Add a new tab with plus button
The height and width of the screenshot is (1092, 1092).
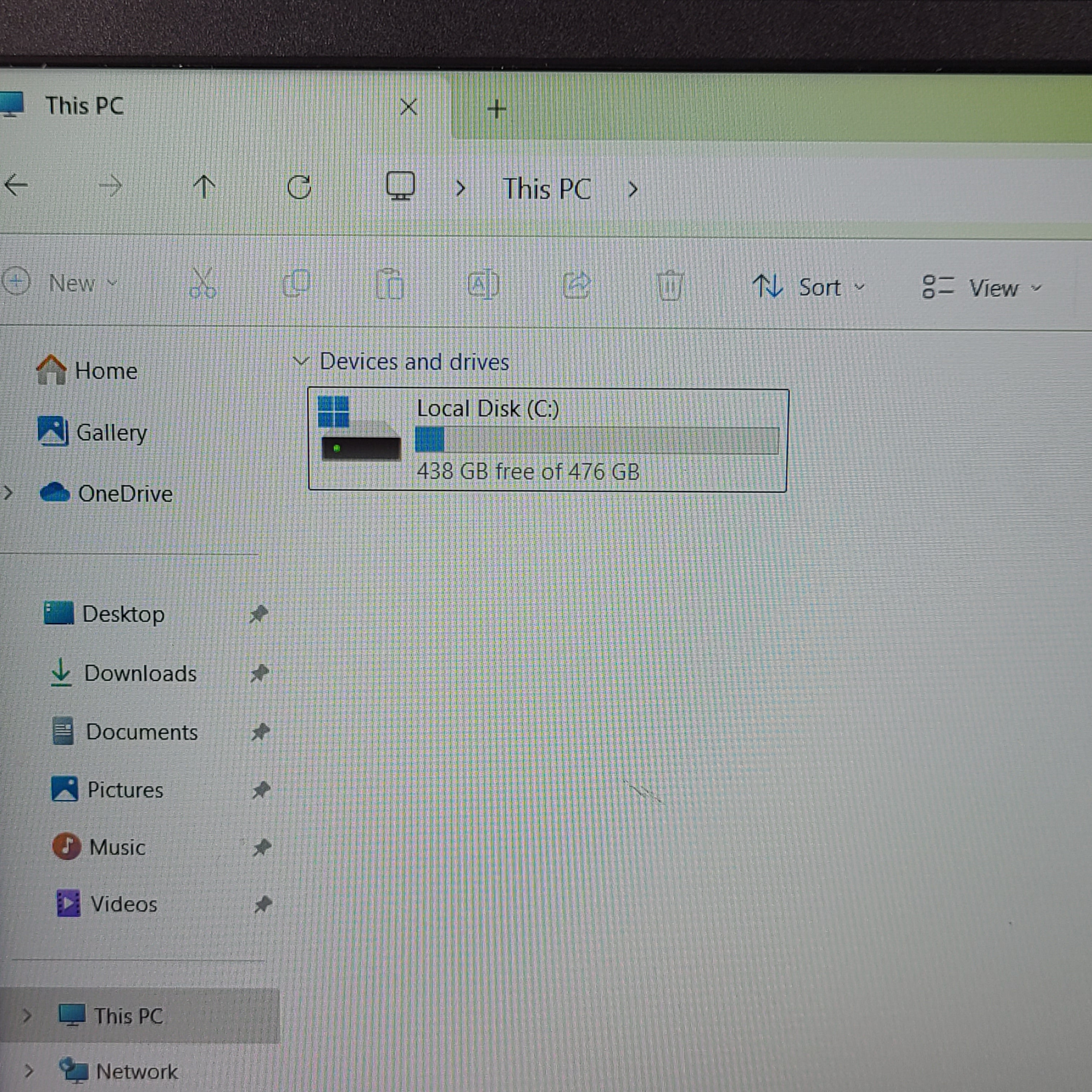pos(496,109)
